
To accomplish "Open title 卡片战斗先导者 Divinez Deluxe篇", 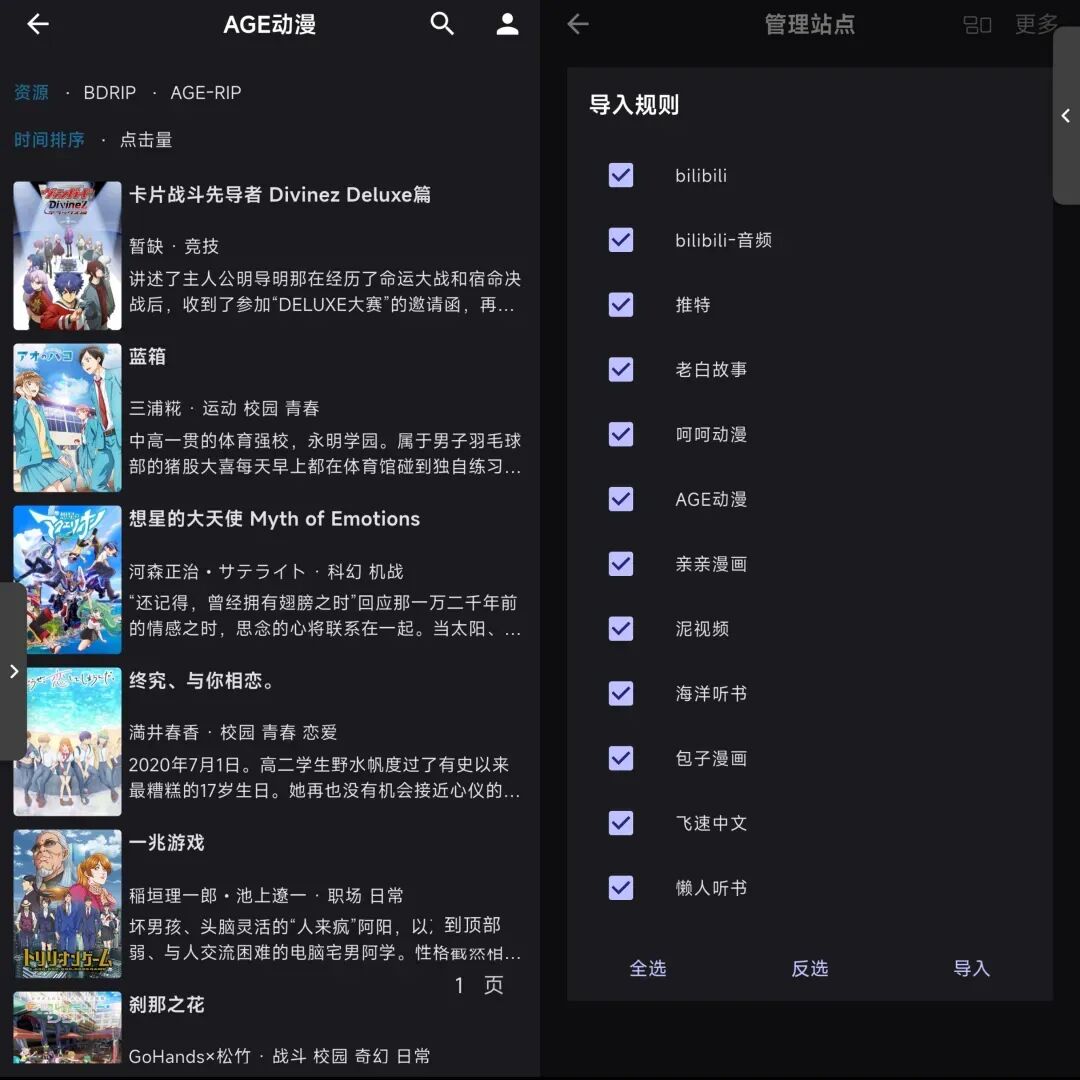I will (x=280, y=195).
